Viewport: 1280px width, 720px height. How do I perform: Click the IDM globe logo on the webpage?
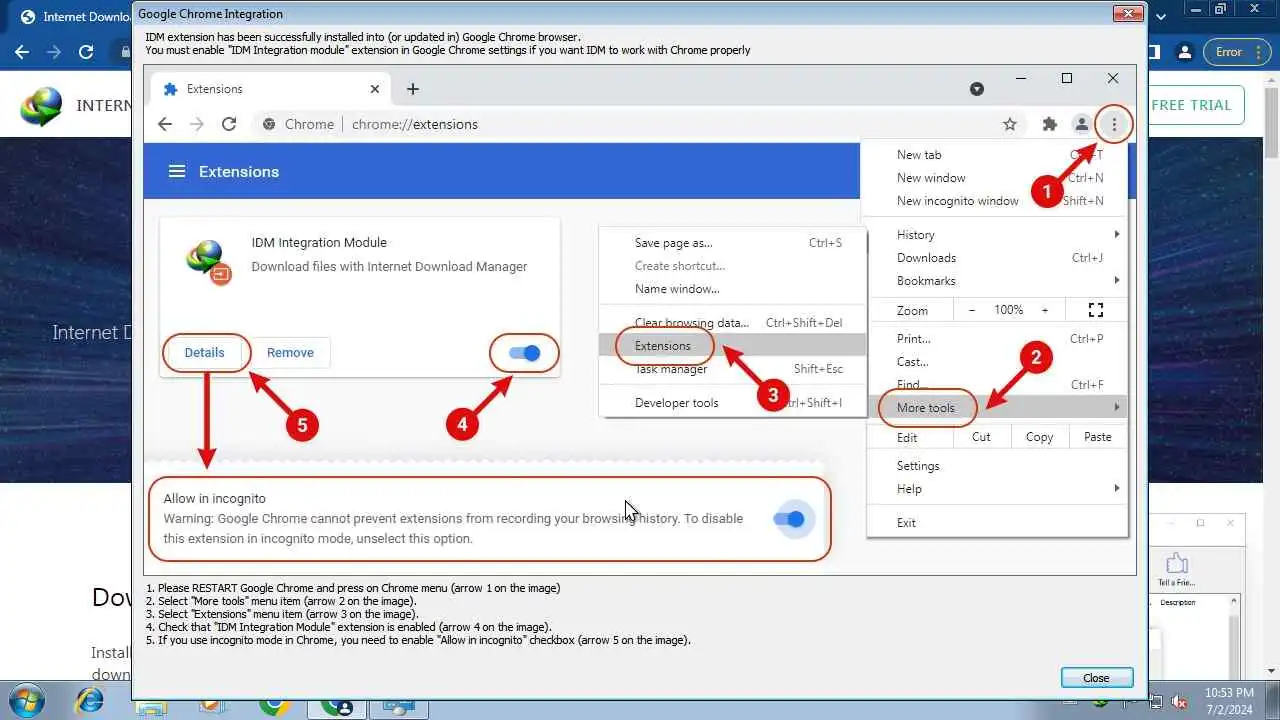(x=41, y=106)
